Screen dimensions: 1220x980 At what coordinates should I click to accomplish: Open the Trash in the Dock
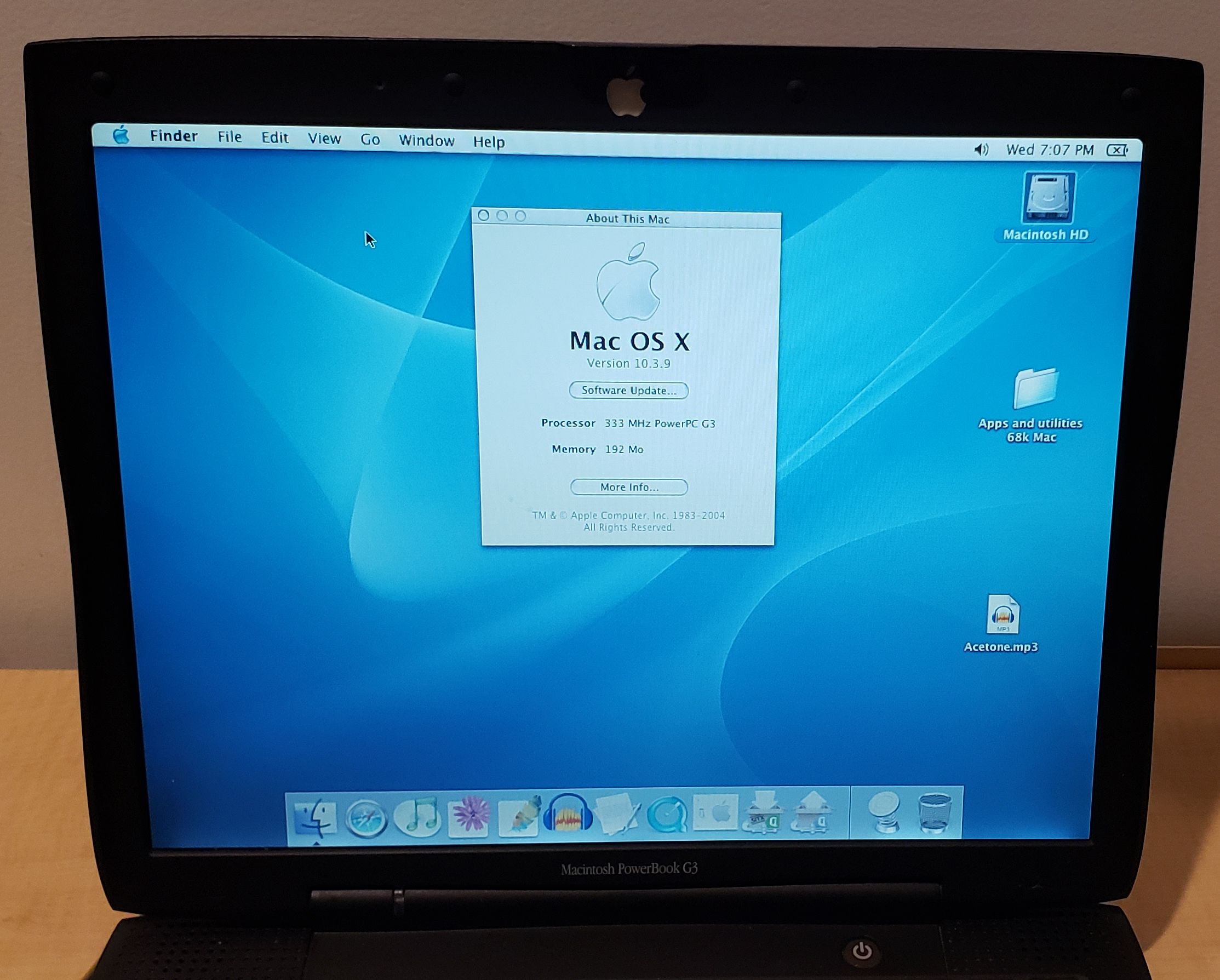click(933, 812)
